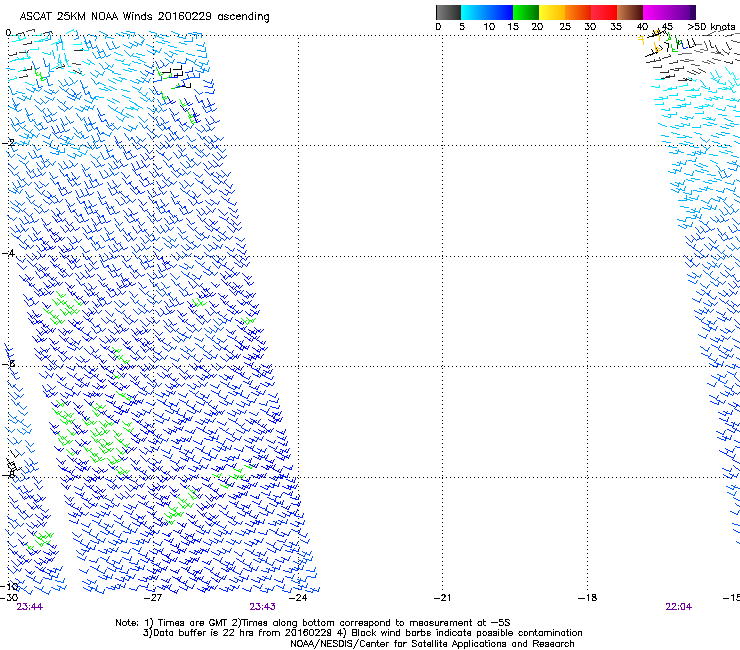Click the note line starting '3)Data buffer is 22 hrs'

362,633
